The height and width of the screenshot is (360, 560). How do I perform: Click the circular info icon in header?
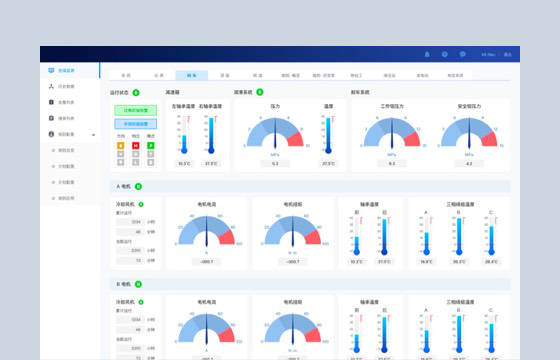445,54
